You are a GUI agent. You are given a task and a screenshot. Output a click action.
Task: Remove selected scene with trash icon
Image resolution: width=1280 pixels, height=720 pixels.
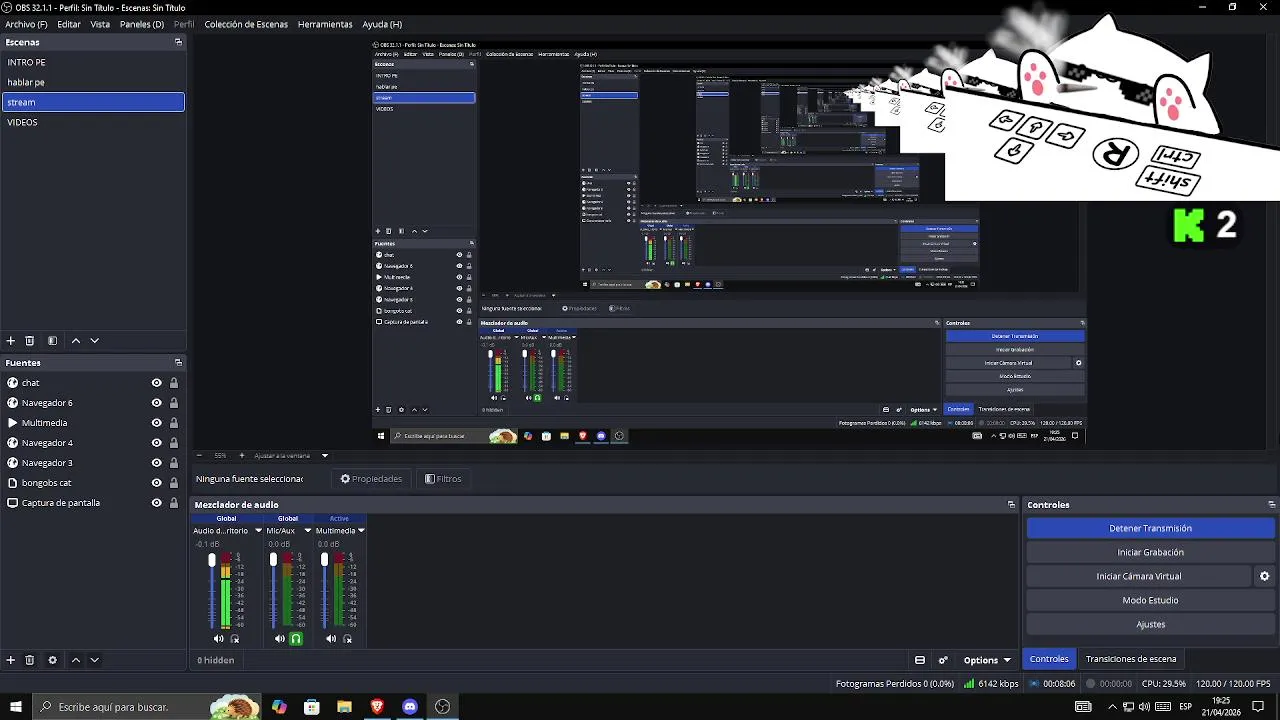(30, 341)
